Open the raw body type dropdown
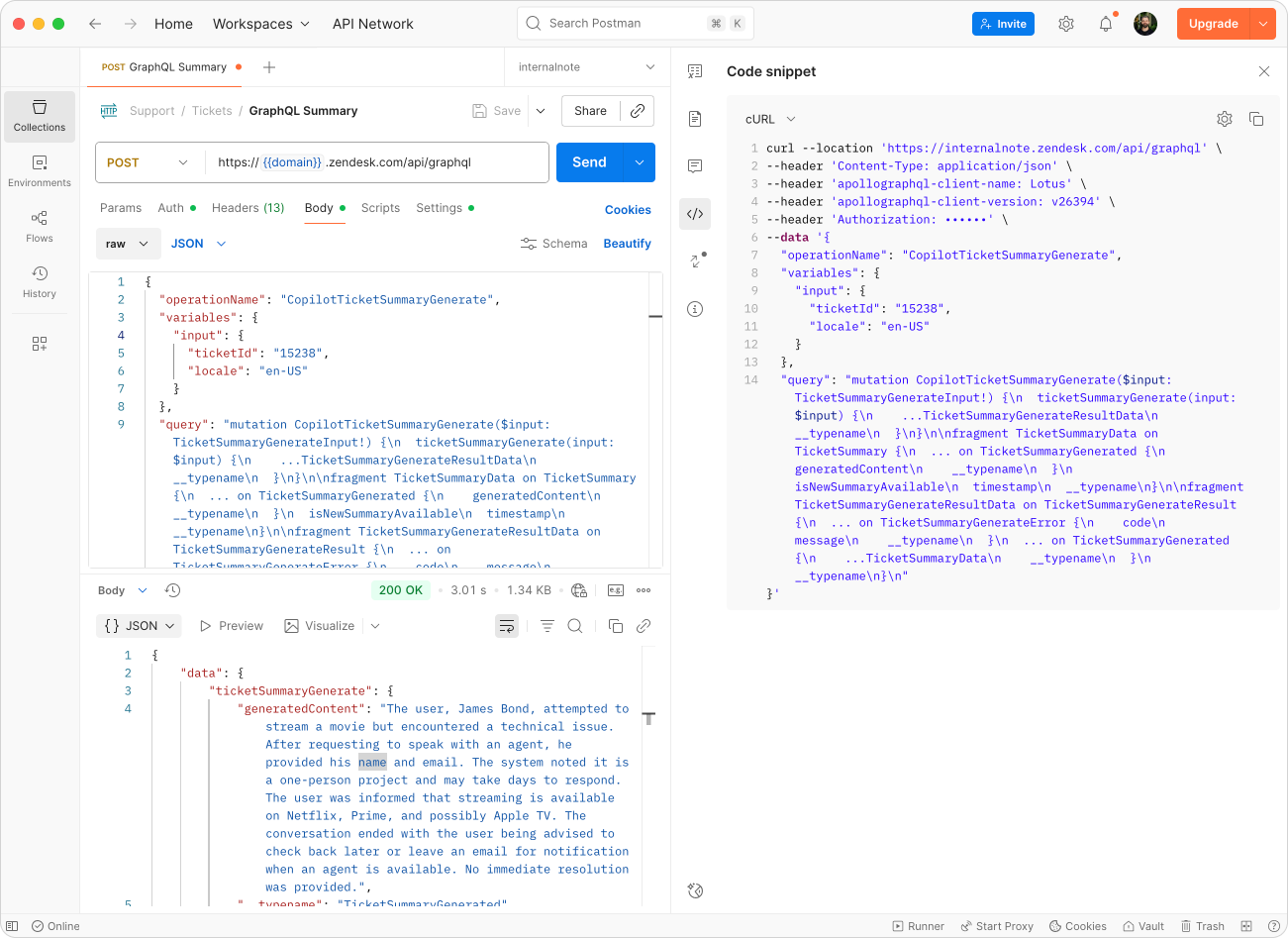This screenshot has width=1288, height=938. 128,244
